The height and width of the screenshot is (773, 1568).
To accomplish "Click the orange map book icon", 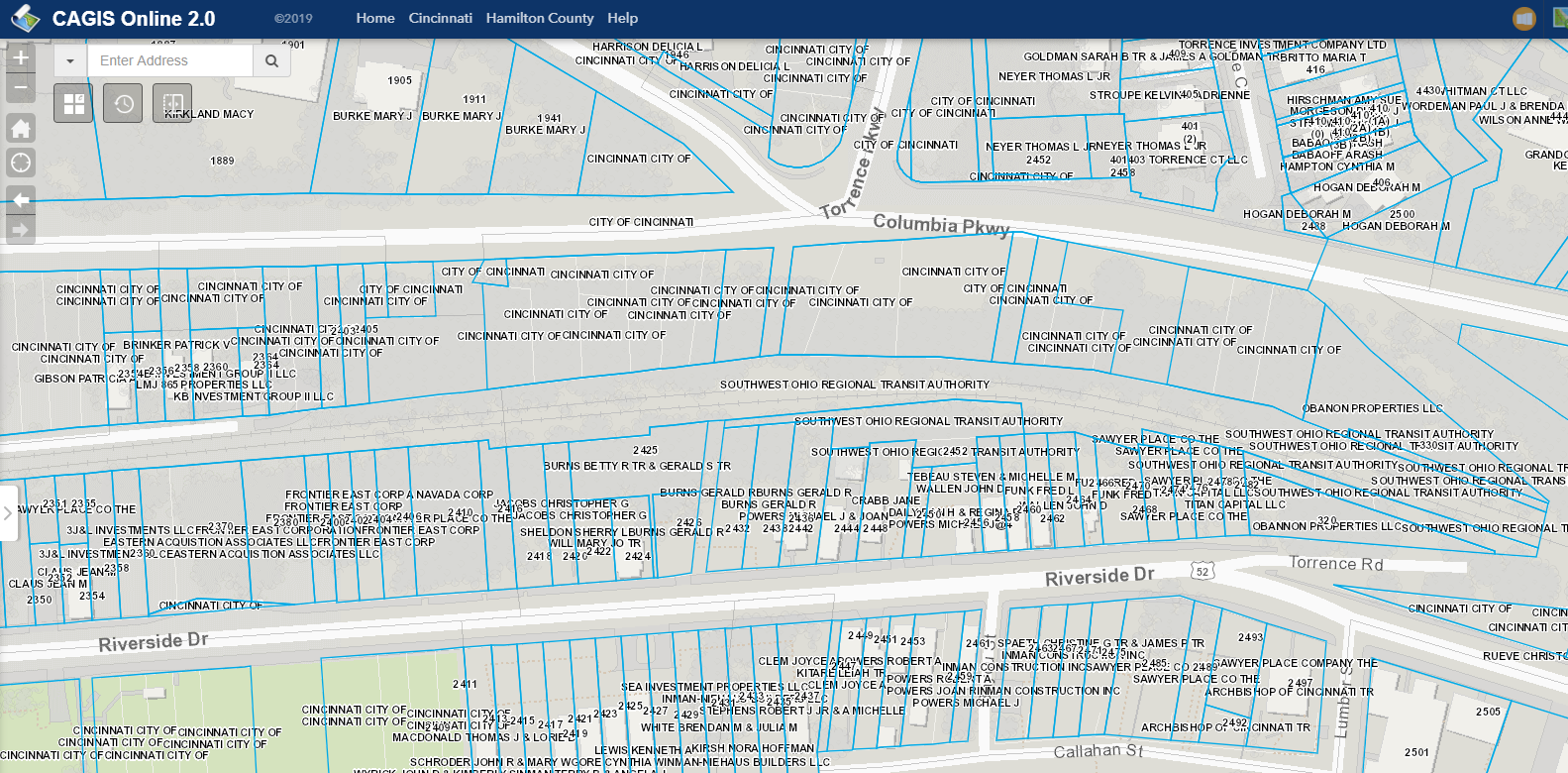I will [1524, 18].
